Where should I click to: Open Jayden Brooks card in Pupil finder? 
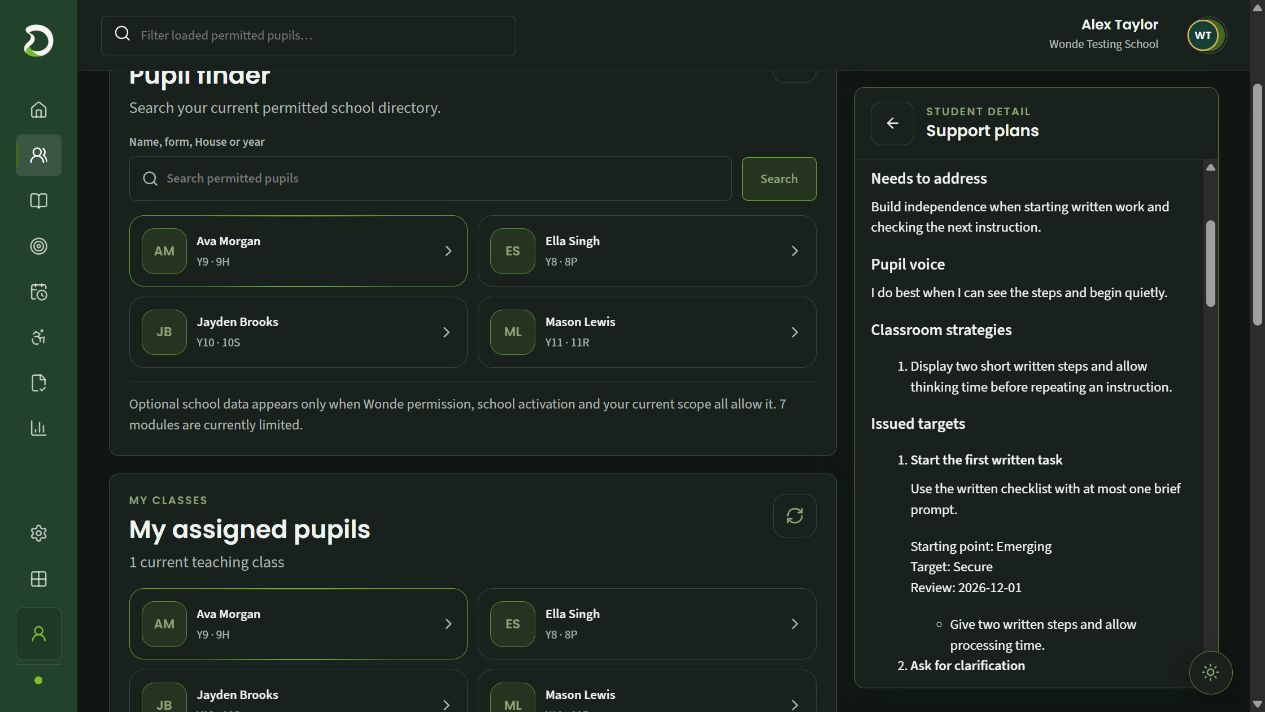pos(298,332)
